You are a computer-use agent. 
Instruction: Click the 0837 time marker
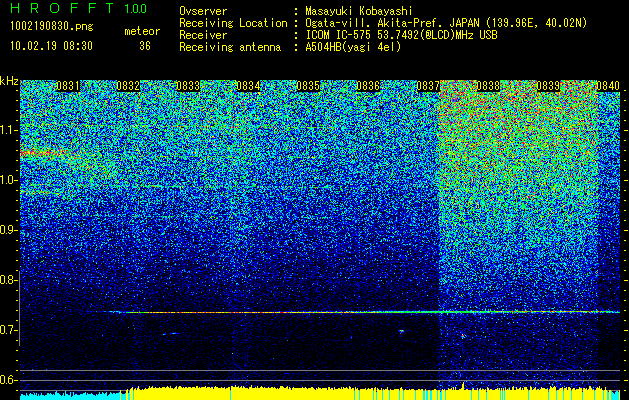(x=428, y=86)
